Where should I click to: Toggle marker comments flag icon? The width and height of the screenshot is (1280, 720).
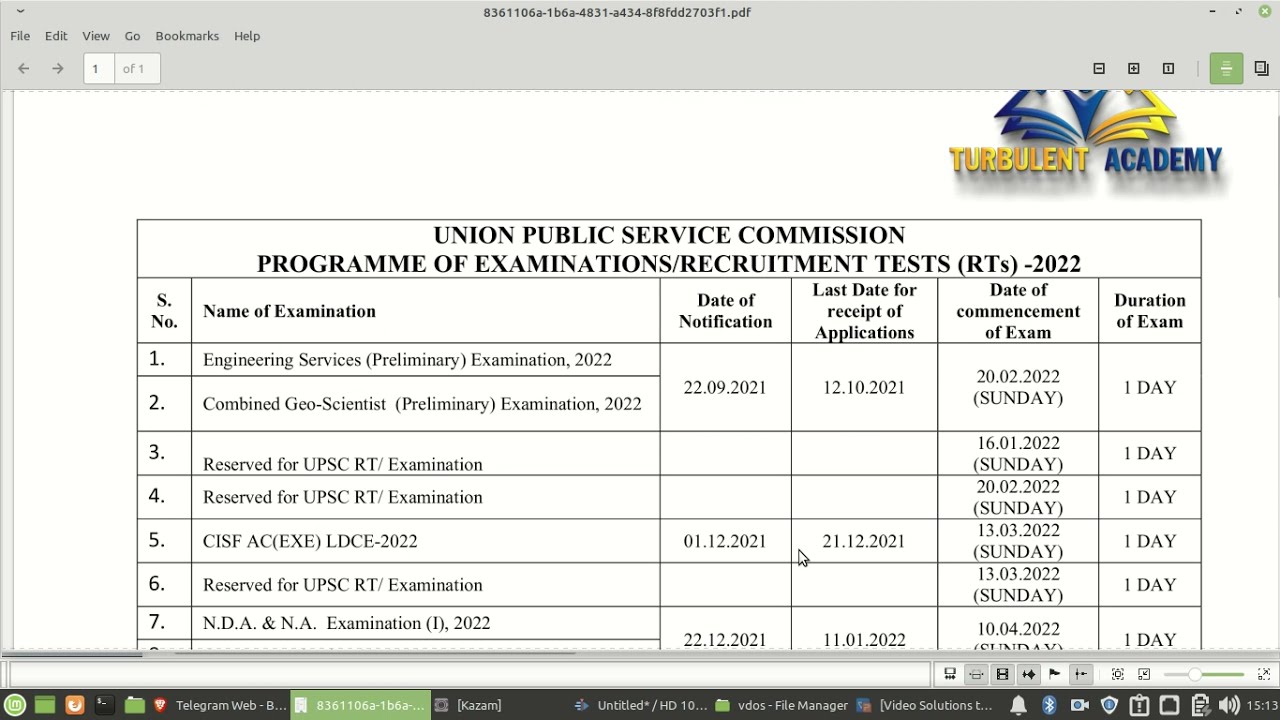[x=1054, y=674]
